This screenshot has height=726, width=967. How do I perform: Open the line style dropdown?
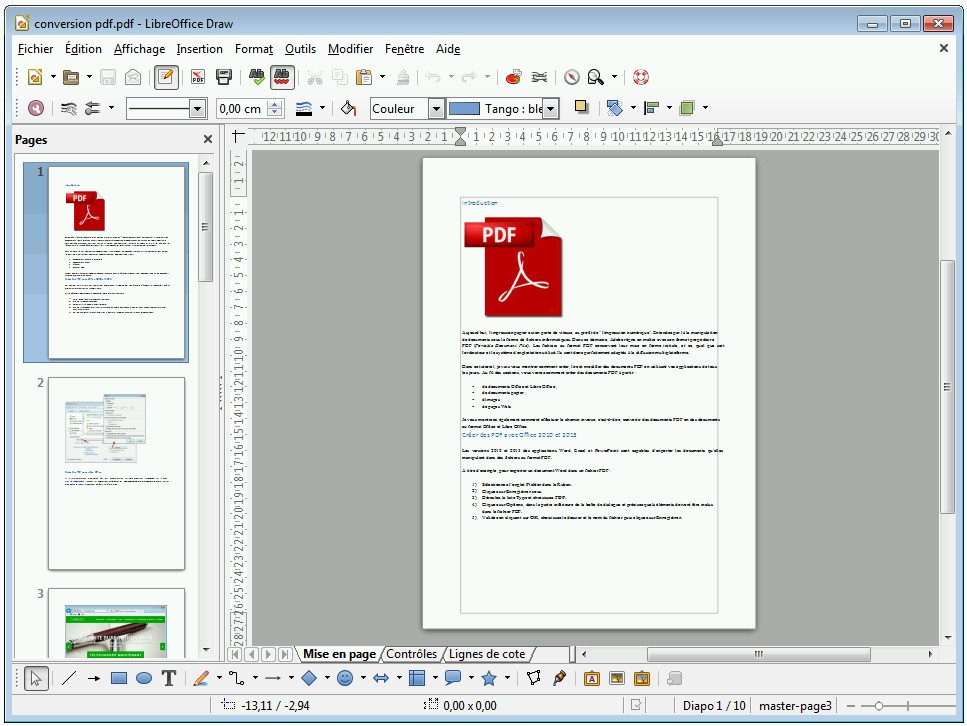197,108
